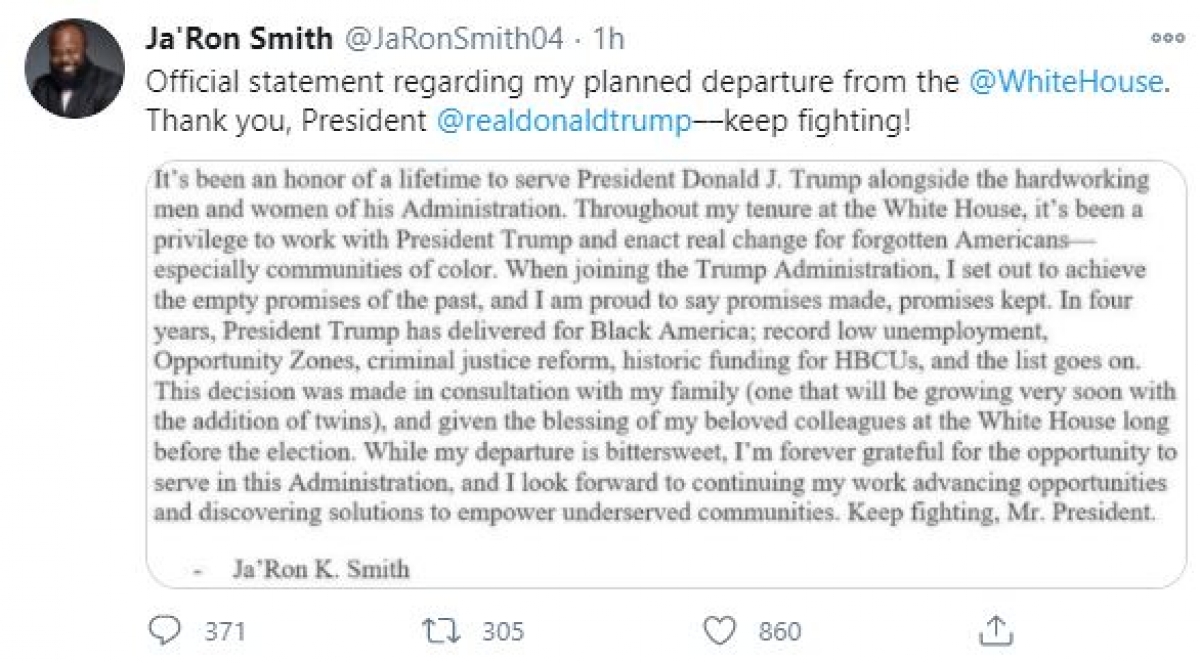Click the reply speech bubble icon
Image resolution: width=1200 pixels, height=663 pixels.
pyautogui.click(x=164, y=631)
